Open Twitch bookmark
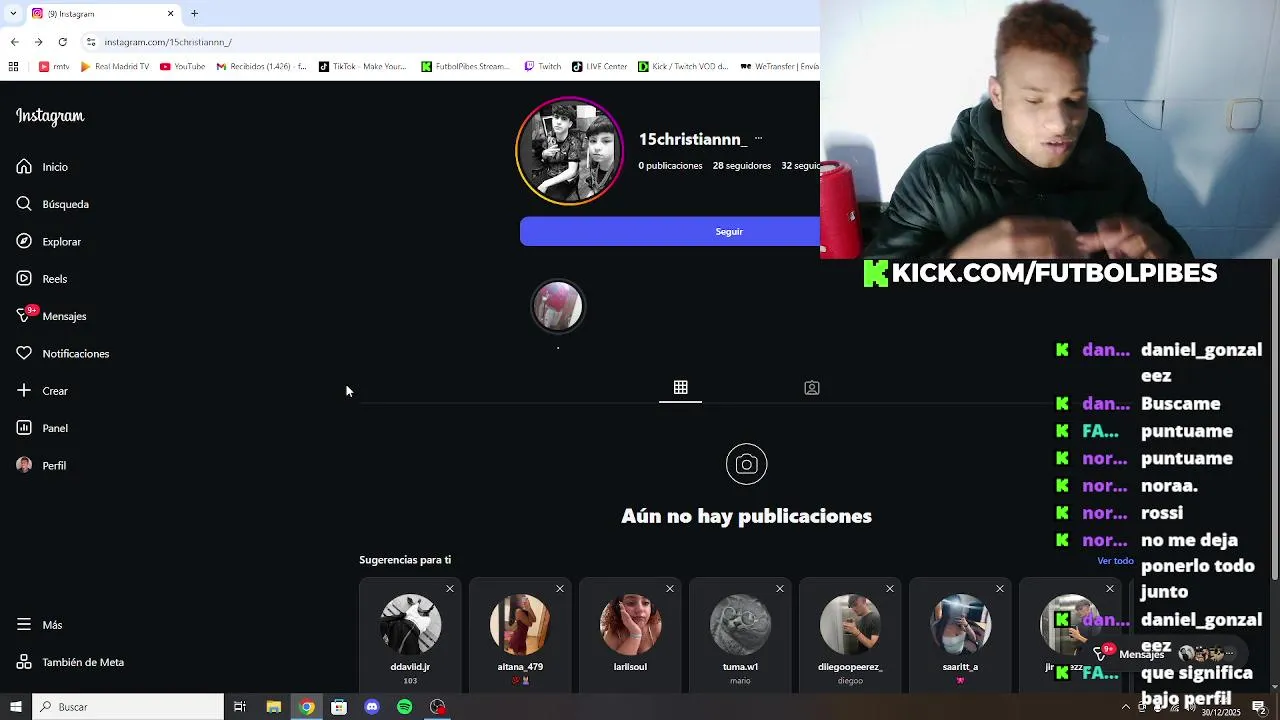Viewport: 1280px width, 720px height. (x=543, y=67)
